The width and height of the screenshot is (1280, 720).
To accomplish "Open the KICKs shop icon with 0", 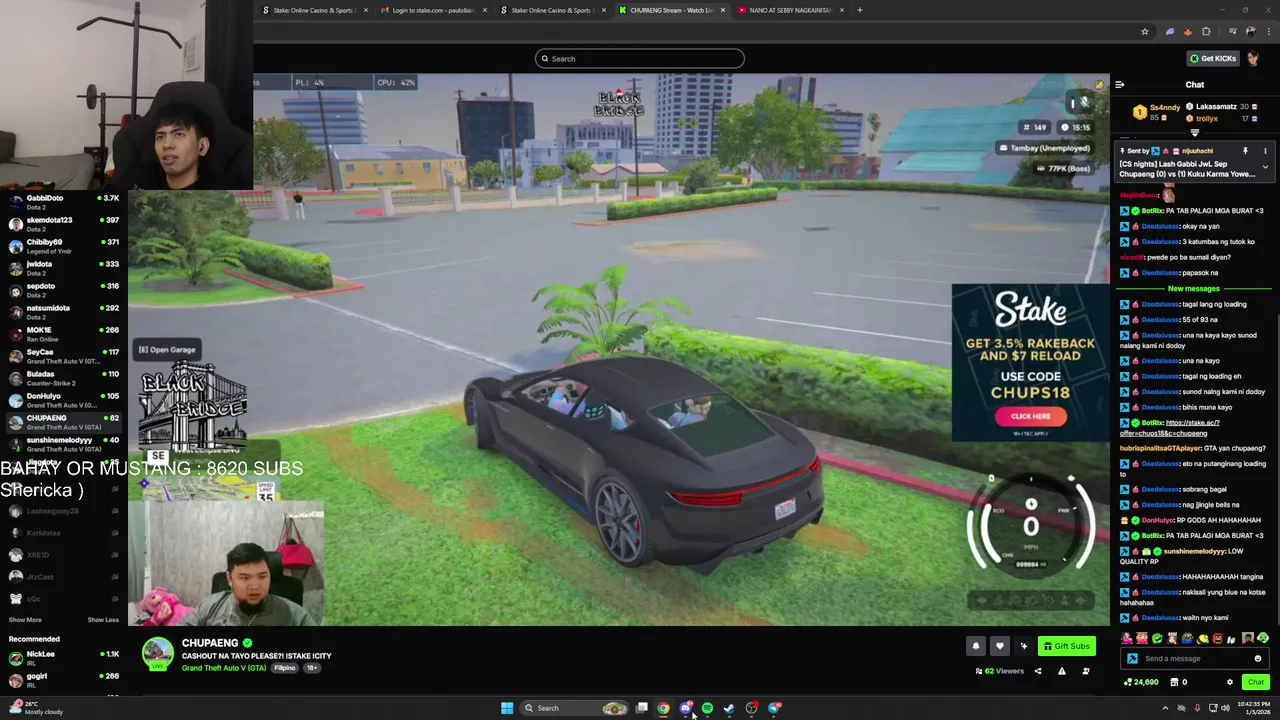I will (1178, 682).
